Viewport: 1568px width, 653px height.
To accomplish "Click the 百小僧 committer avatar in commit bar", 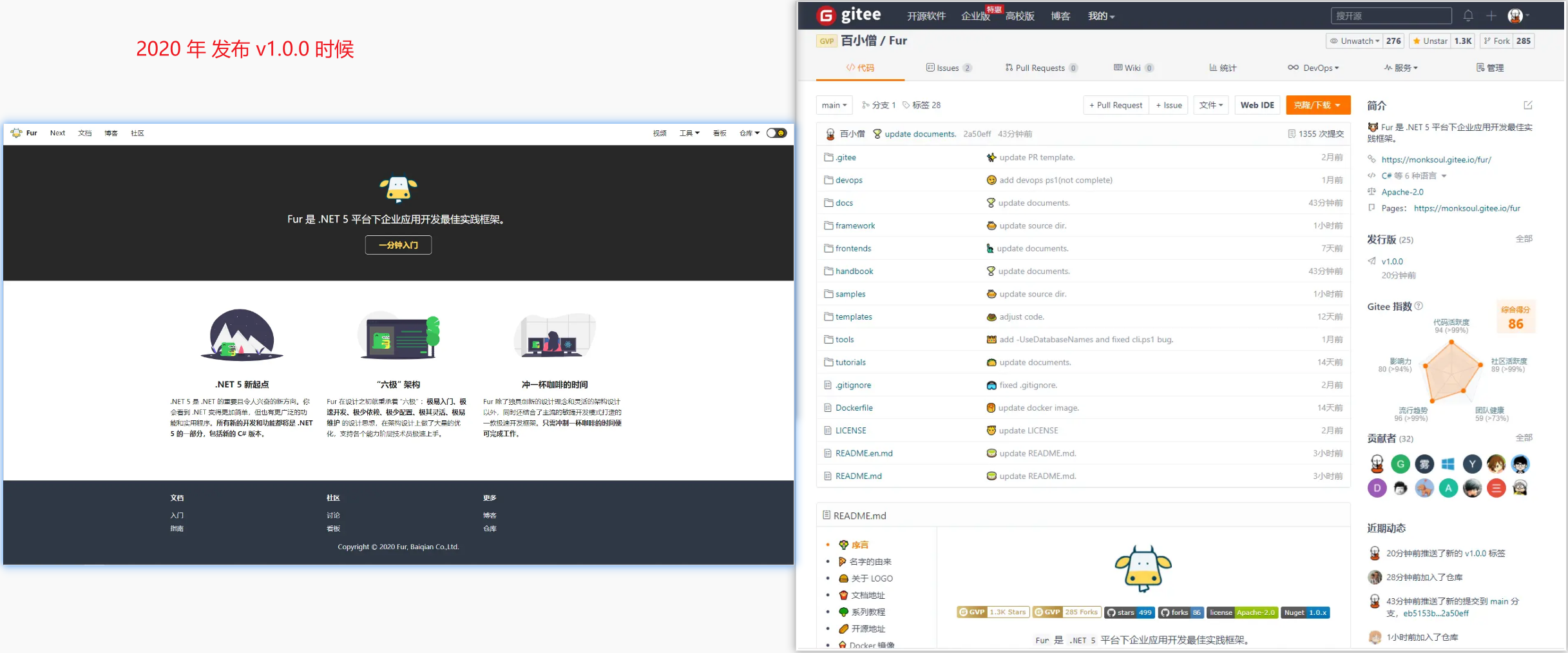I will pyautogui.click(x=830, y=134).
